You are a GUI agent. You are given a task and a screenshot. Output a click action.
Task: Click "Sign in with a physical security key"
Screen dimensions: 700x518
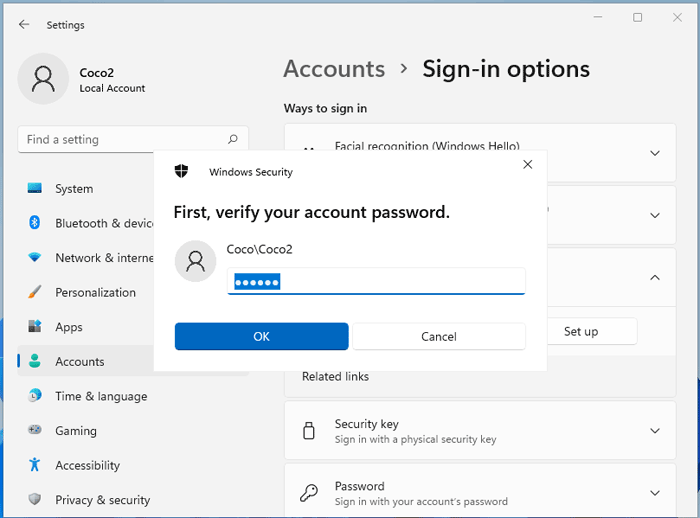(415, 439)
